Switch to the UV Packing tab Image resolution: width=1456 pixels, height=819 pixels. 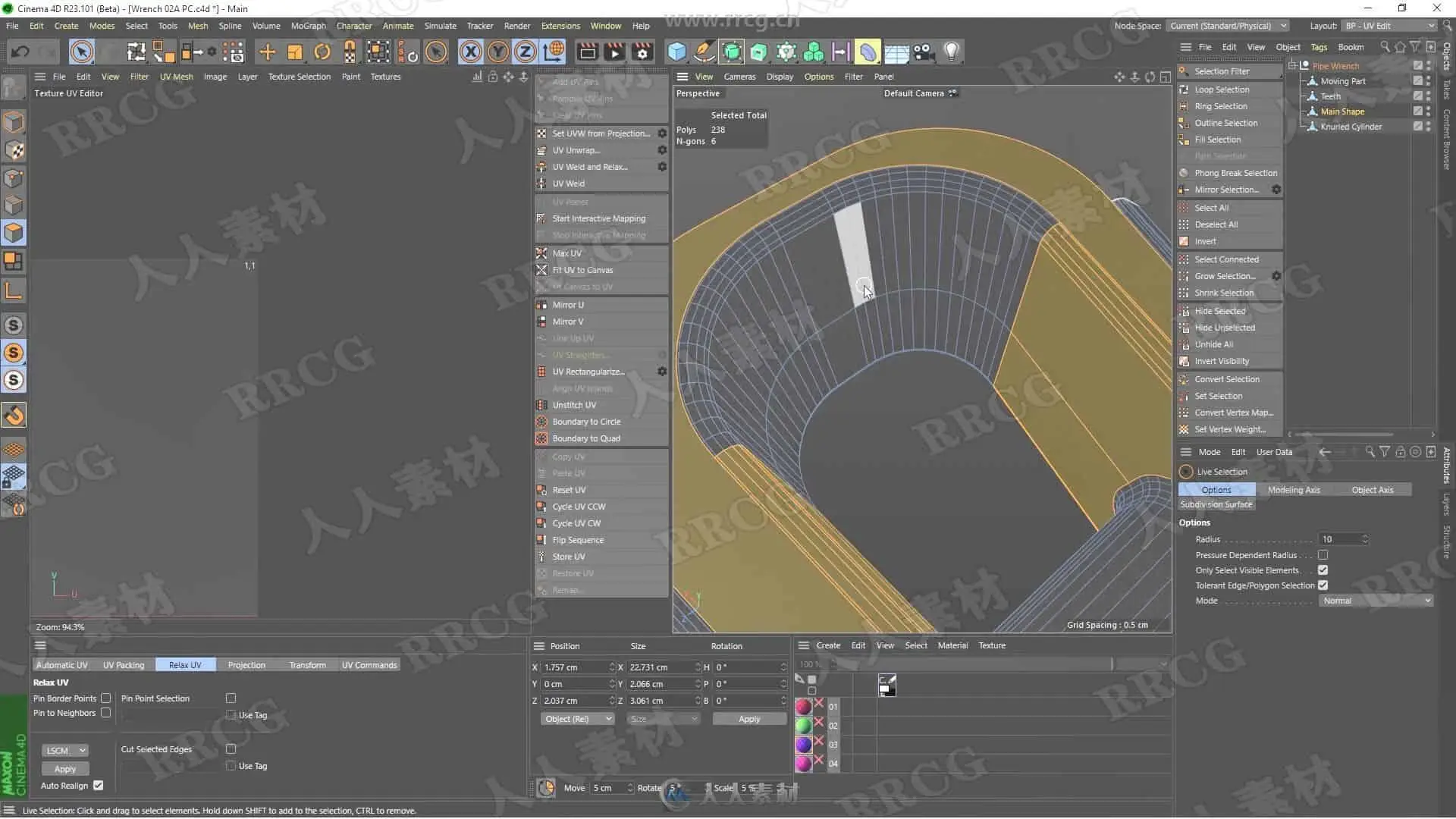pos(124,665)
